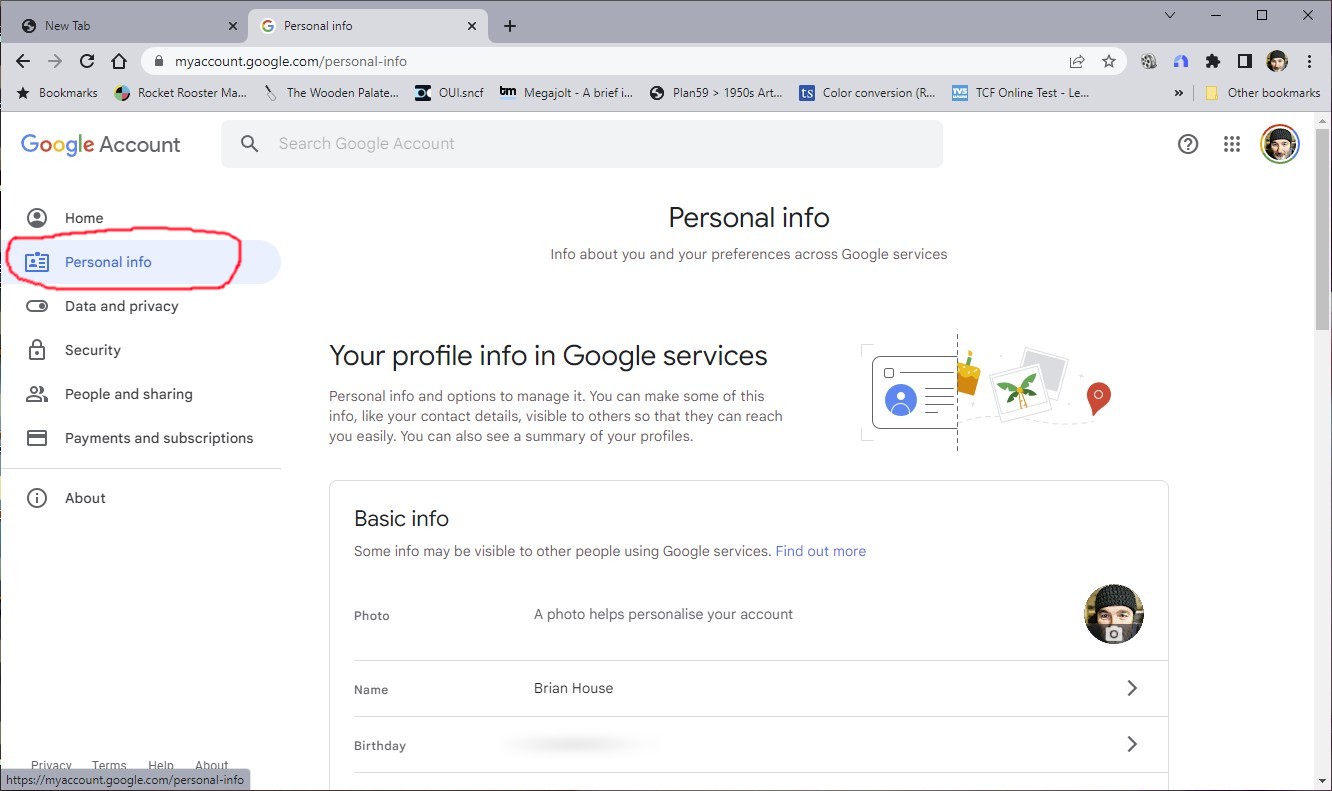The width and height of the screenshot is (1332, 791).
Task: Reload the current page
Action: pyautogui.click(x=87, y=61)
